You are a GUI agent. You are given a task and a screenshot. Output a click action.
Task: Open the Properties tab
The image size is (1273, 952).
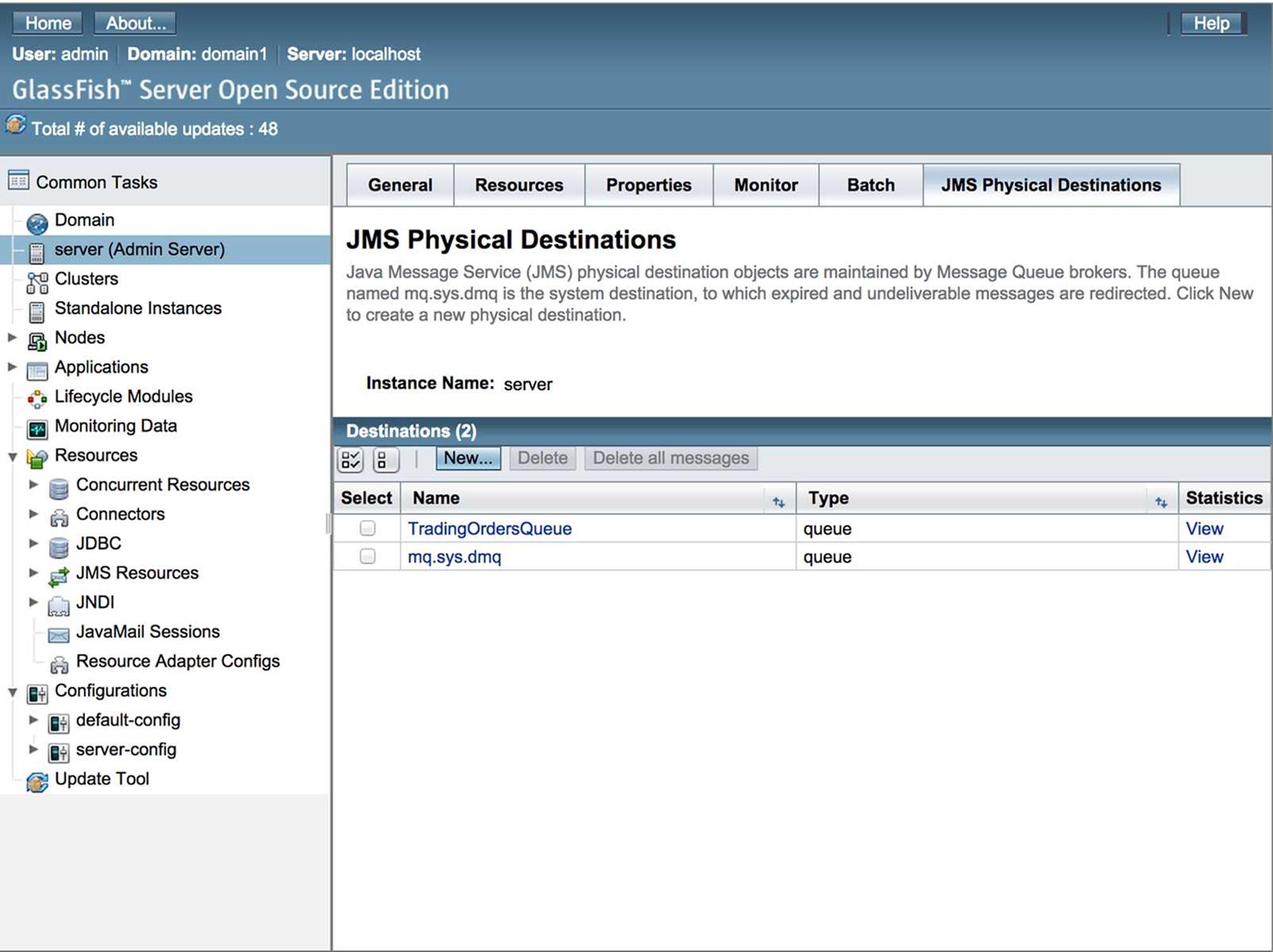pos(649,185)
